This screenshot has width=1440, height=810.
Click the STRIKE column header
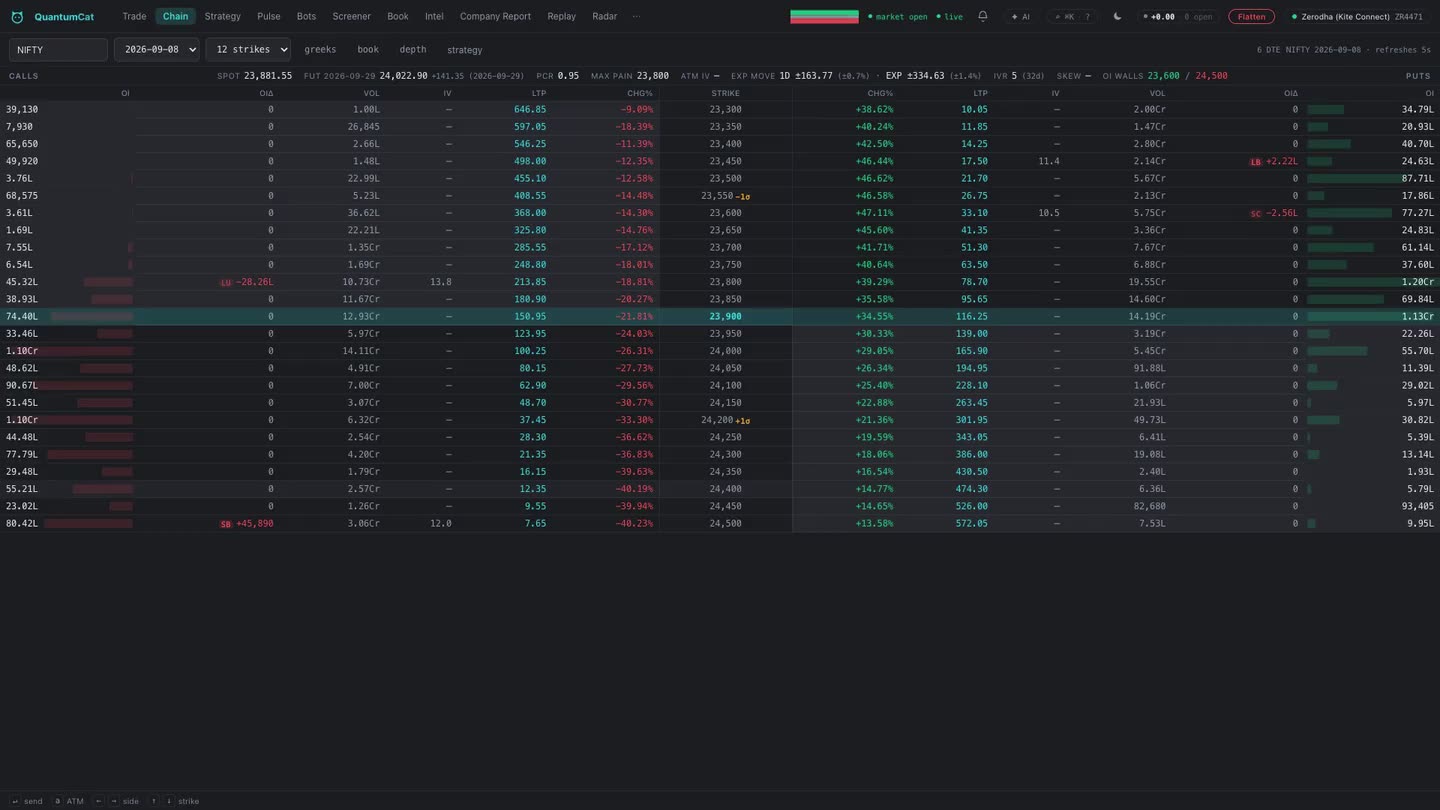(x=725, y=93)
